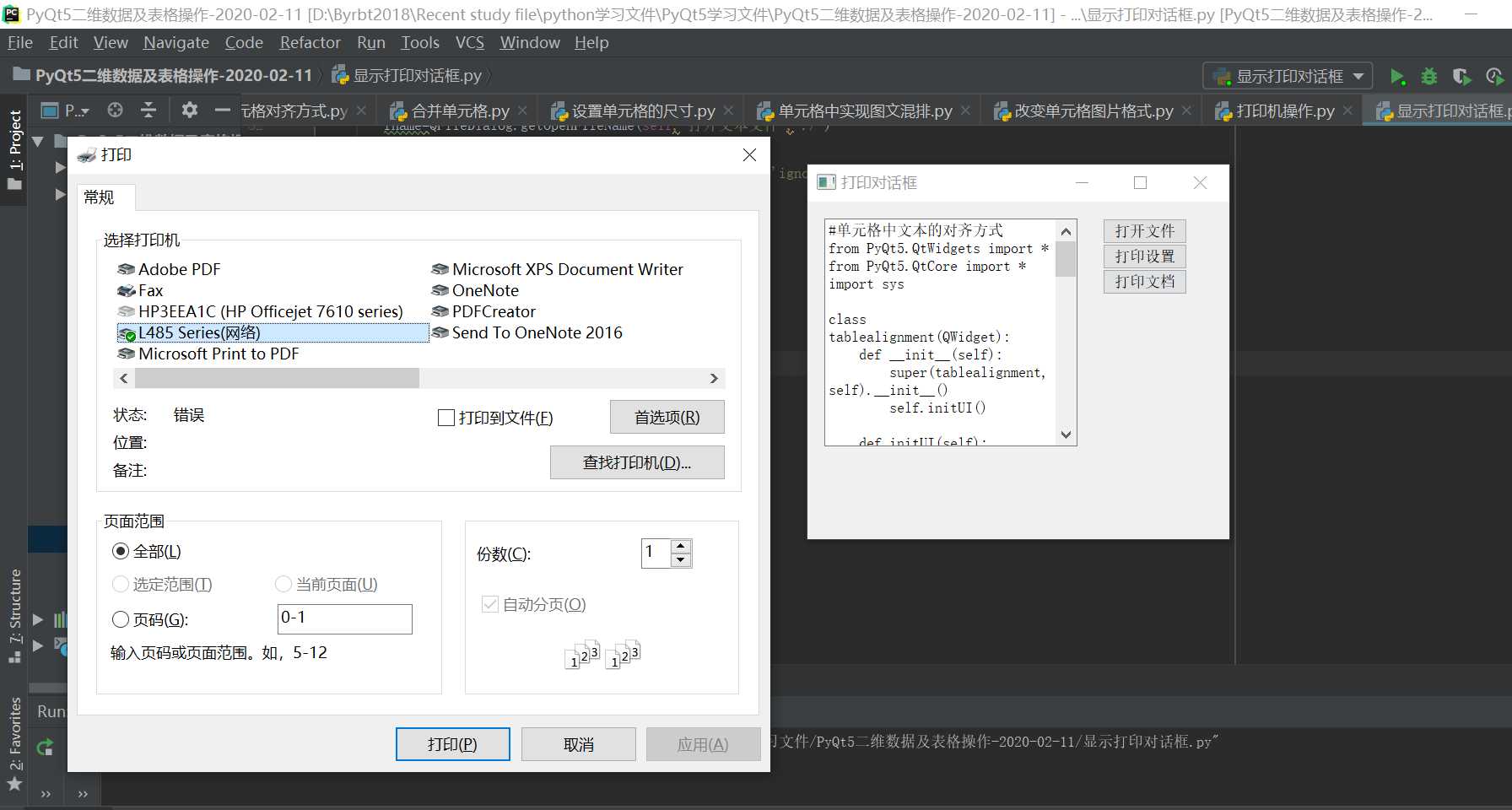The height and width of the screenshot is (810, 1512).
Task: Click the printer list horizontal scrollbar thumb
Action: (277, 378)
